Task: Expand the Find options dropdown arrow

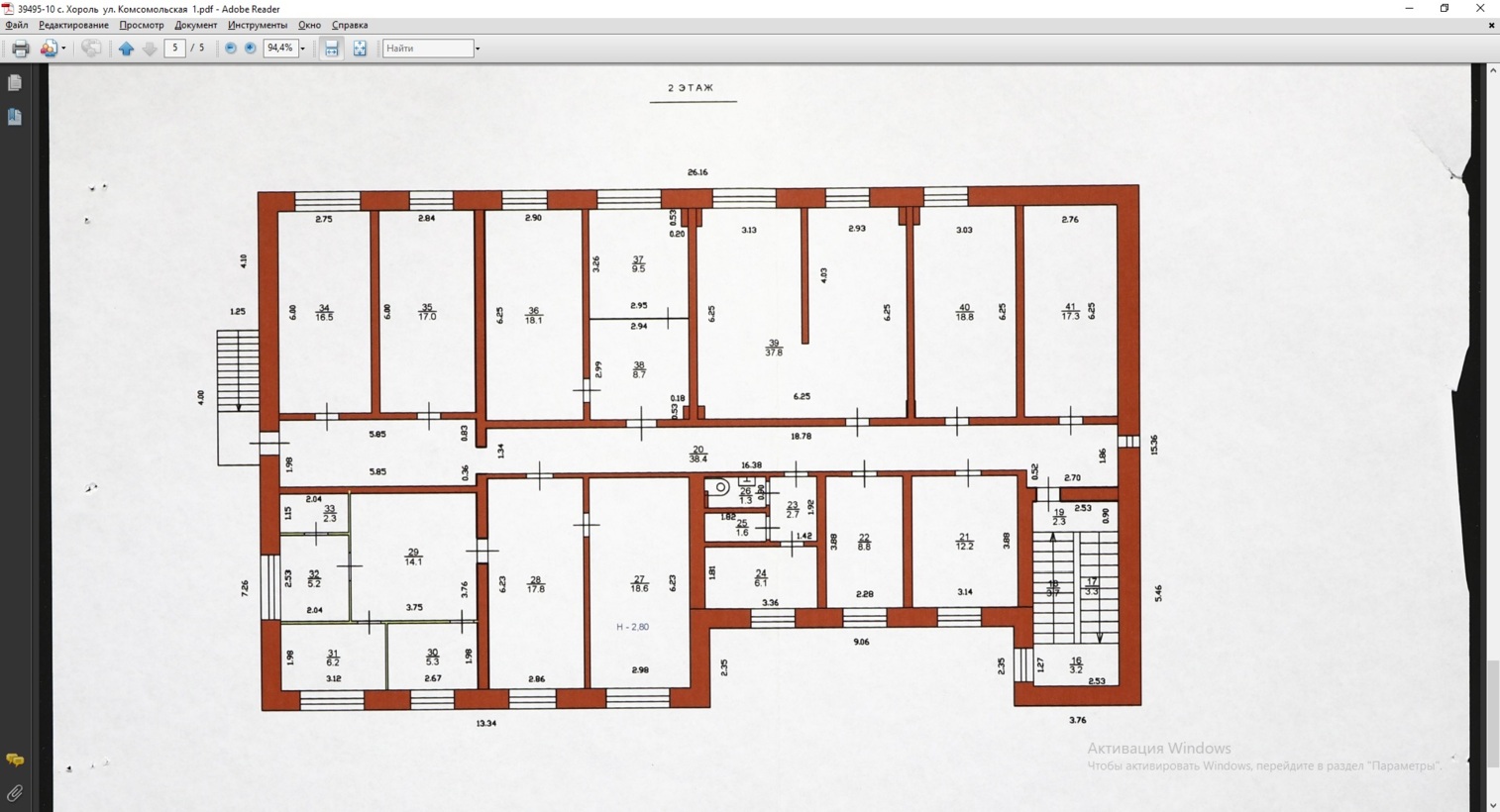Action: (x=478, y=49)
